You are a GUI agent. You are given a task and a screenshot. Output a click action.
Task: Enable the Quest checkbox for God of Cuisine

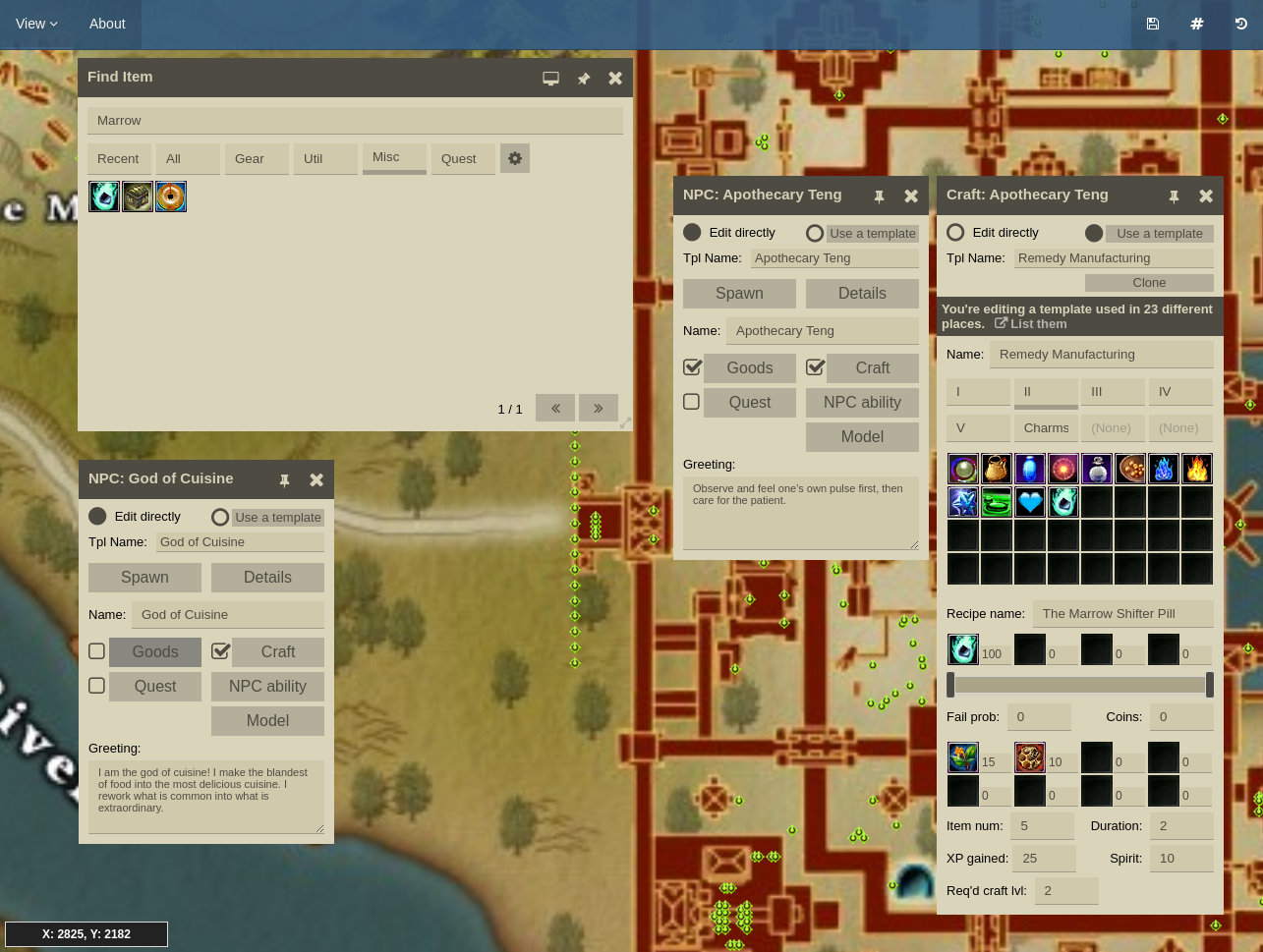coord(97,686)
